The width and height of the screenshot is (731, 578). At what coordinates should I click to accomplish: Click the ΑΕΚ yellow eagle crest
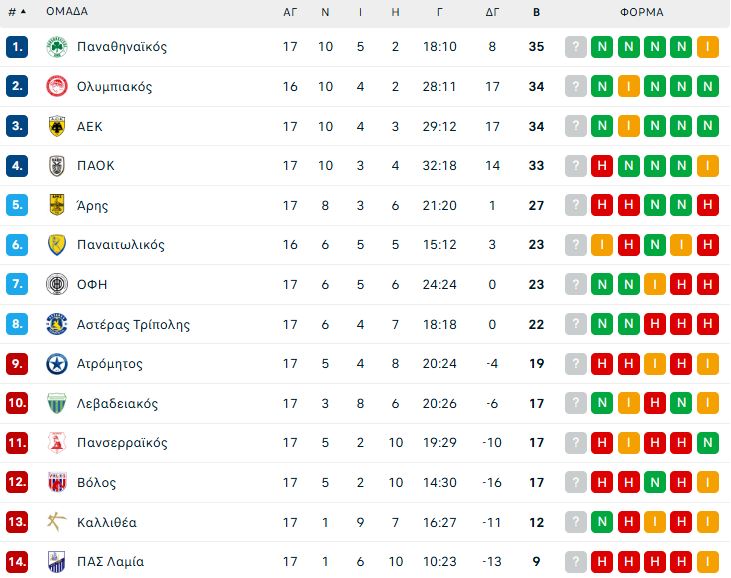57,126
